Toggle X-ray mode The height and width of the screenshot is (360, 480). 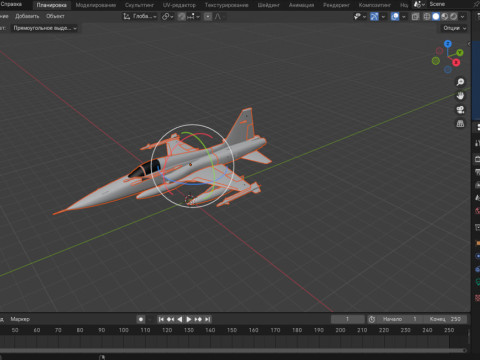click(415, 16)
